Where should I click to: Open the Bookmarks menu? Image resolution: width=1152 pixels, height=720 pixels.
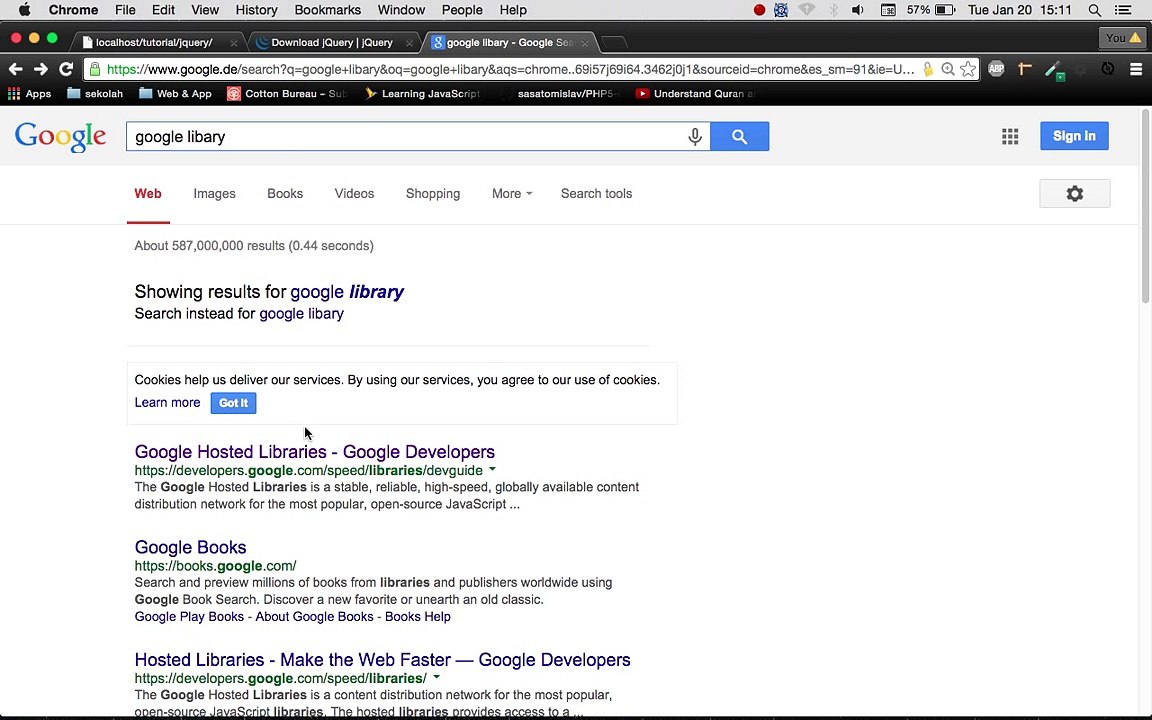tap(328, 10)
